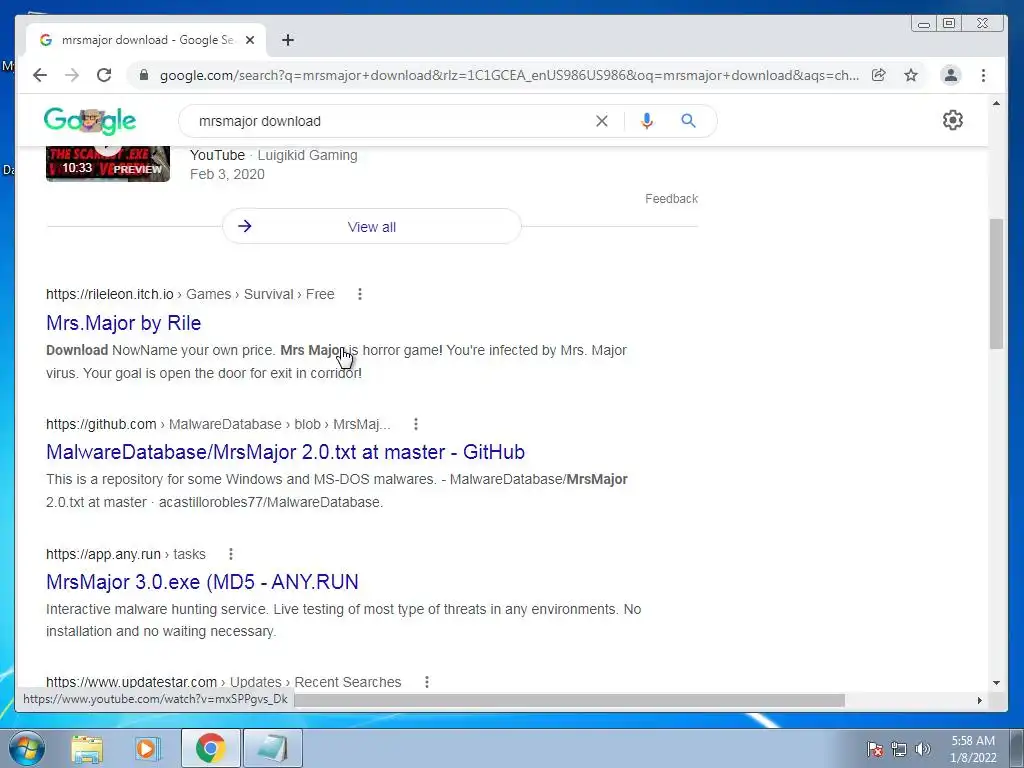This screenshot has width=1024, height=768.
Task: Click the https://rileleon.itch.io breadcrumb
Action: 110,294
